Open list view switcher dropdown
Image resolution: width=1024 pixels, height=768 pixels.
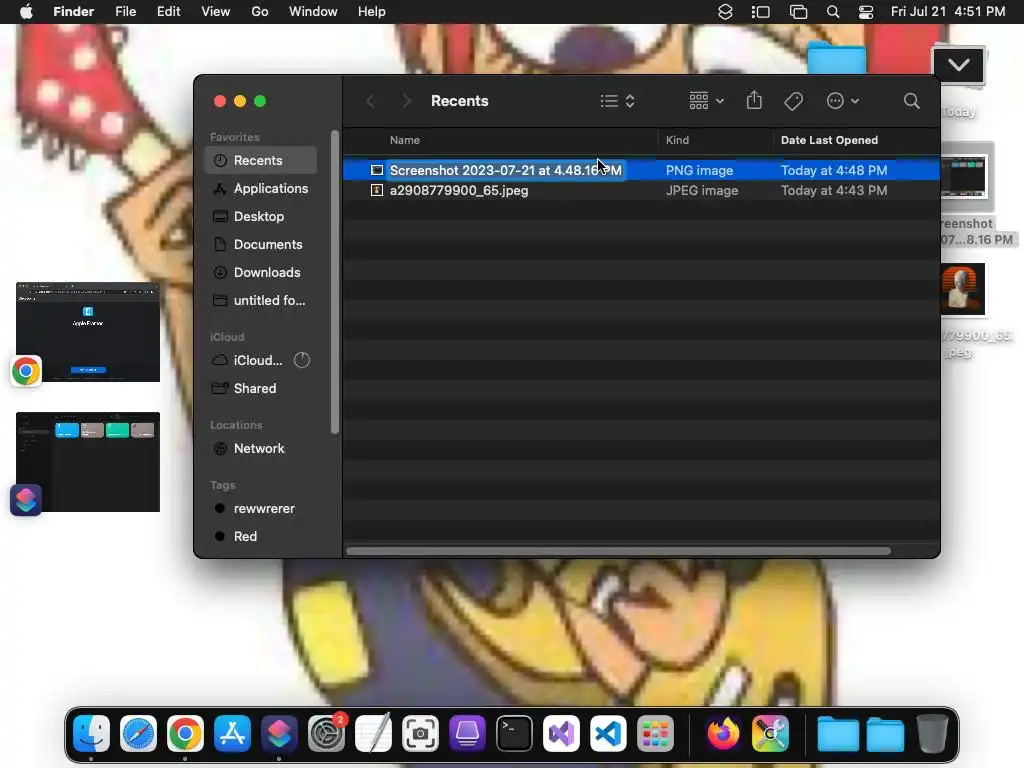tap(617, 101)
